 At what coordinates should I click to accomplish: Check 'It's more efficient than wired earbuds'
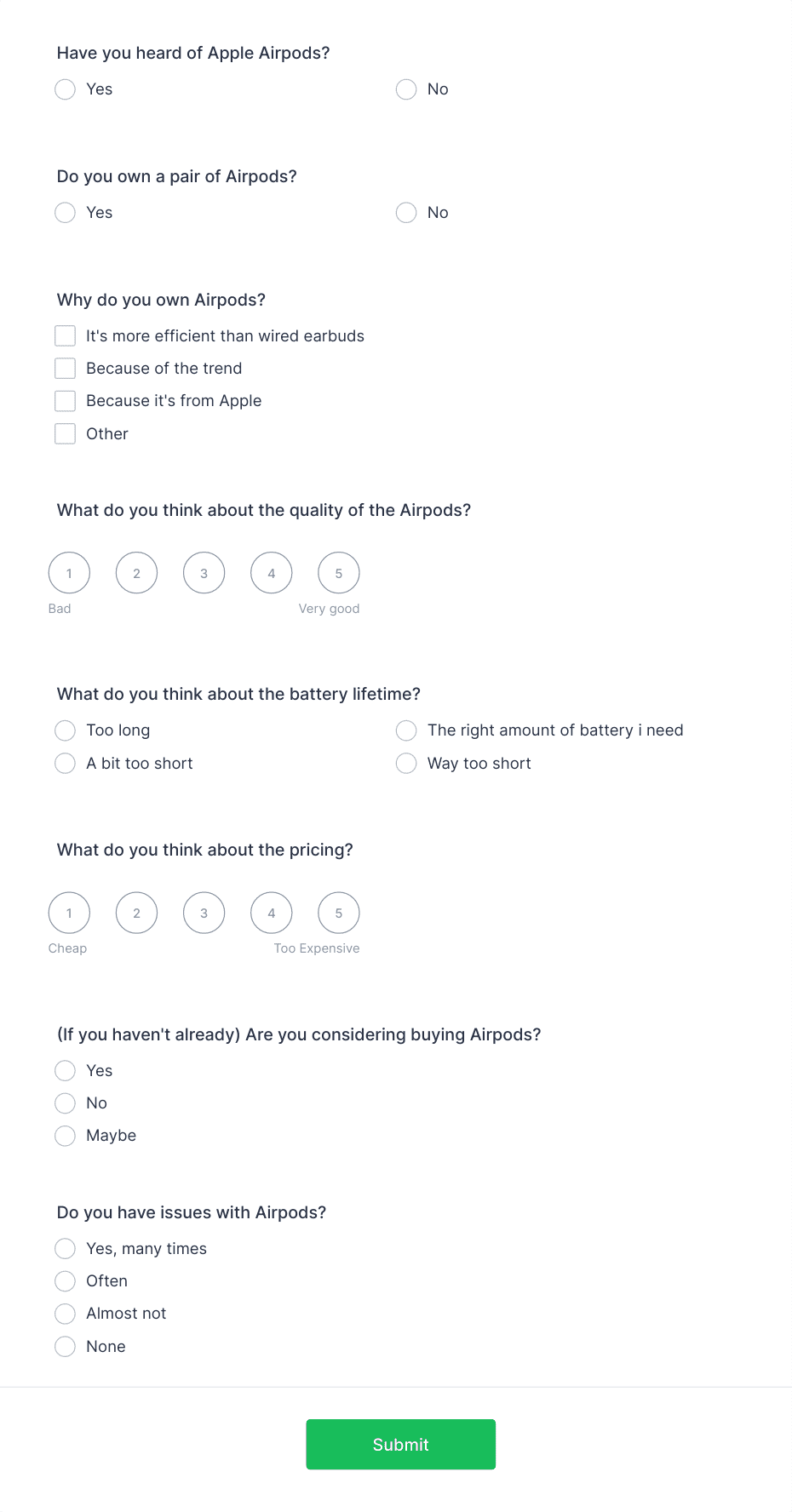click(x=65, y=335)
